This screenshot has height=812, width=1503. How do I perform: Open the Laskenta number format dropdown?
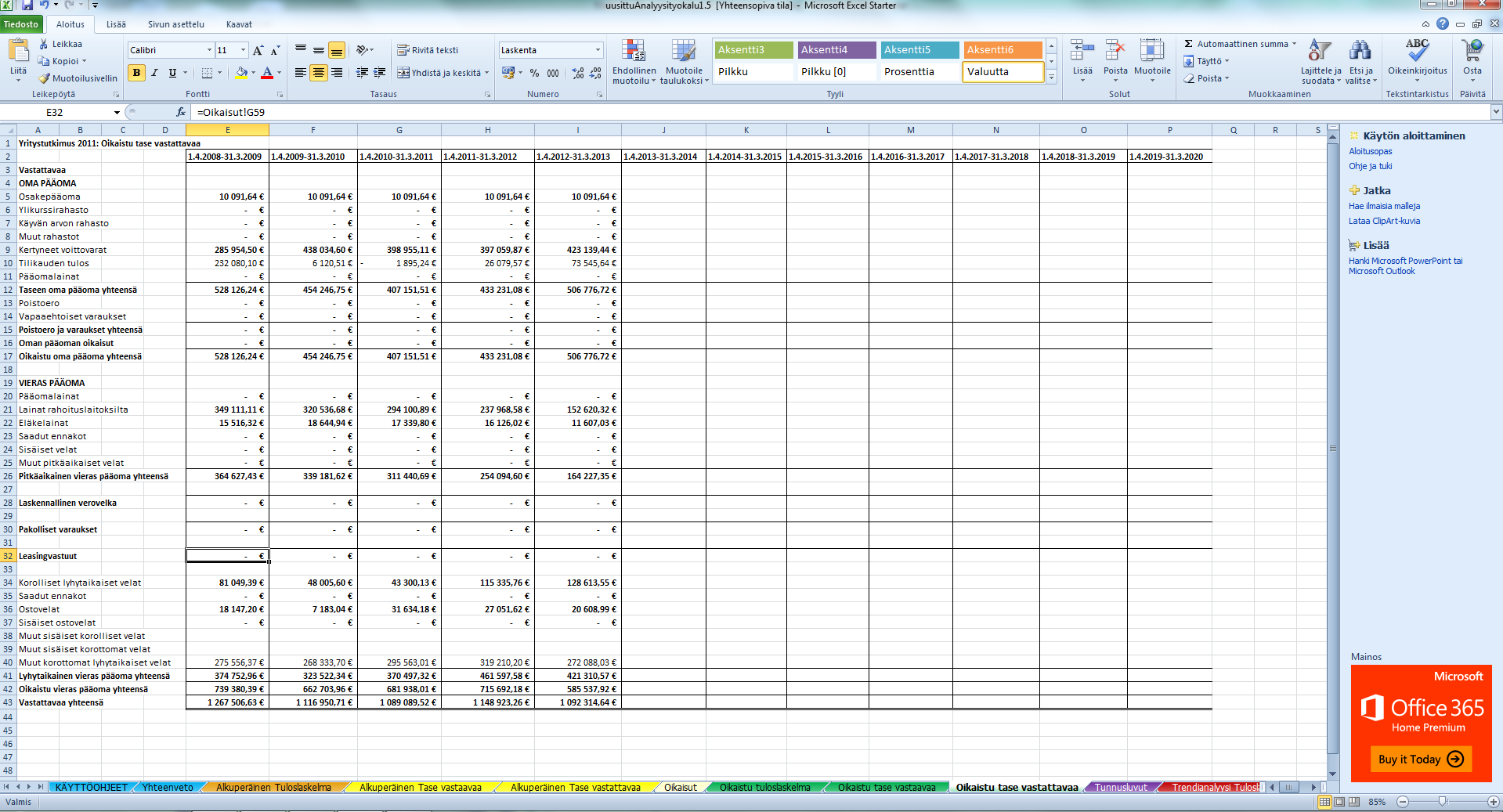[598, 50]
